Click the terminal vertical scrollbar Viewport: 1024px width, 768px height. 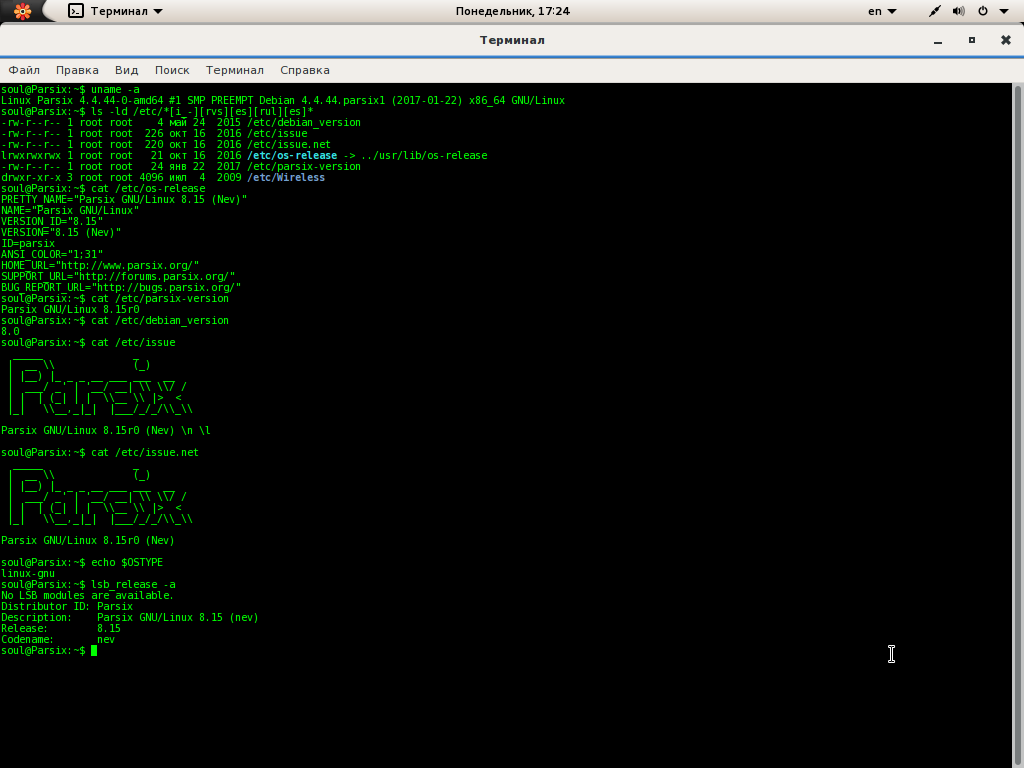[x=1017, y=425]
